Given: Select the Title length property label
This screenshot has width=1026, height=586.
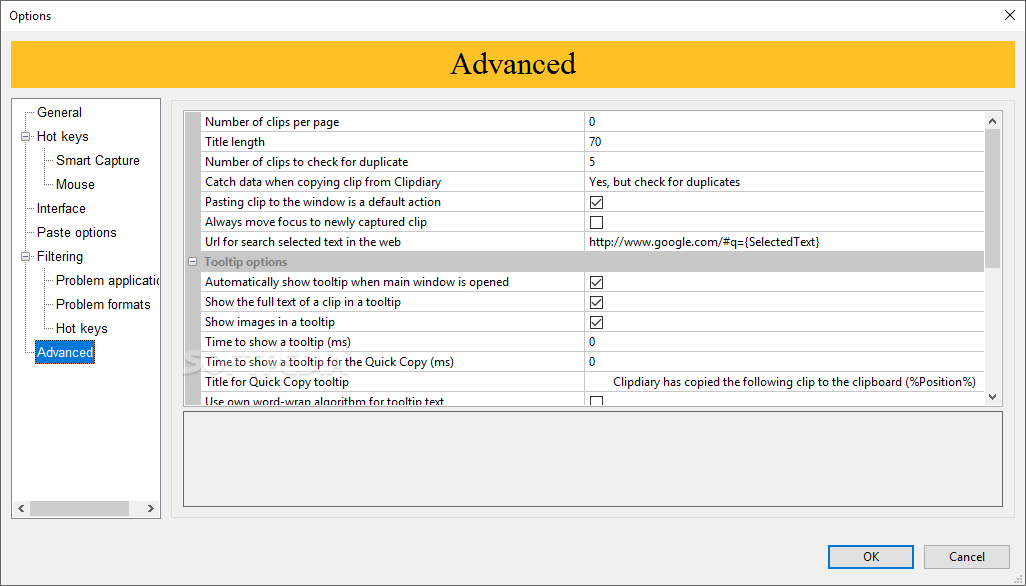Looking at the screenshot, I should point(235,142).
